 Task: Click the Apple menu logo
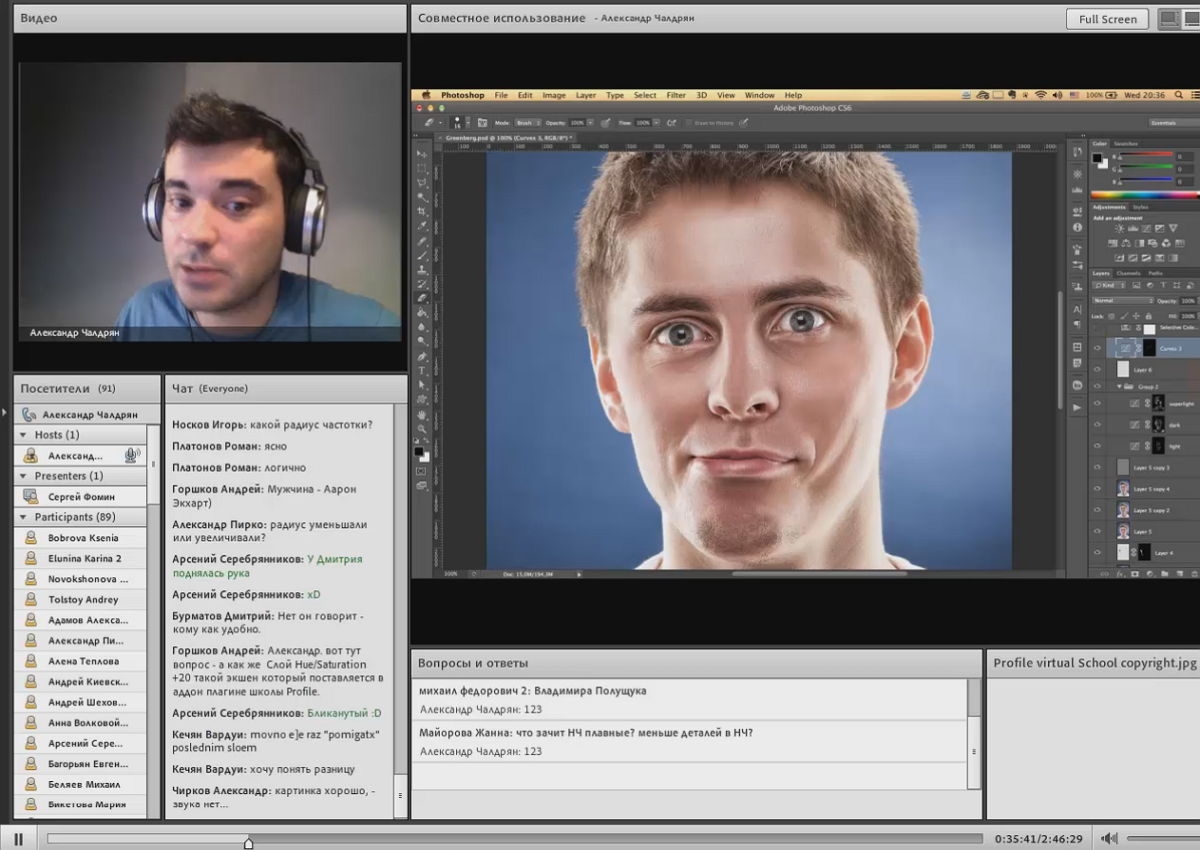point(426,95)
